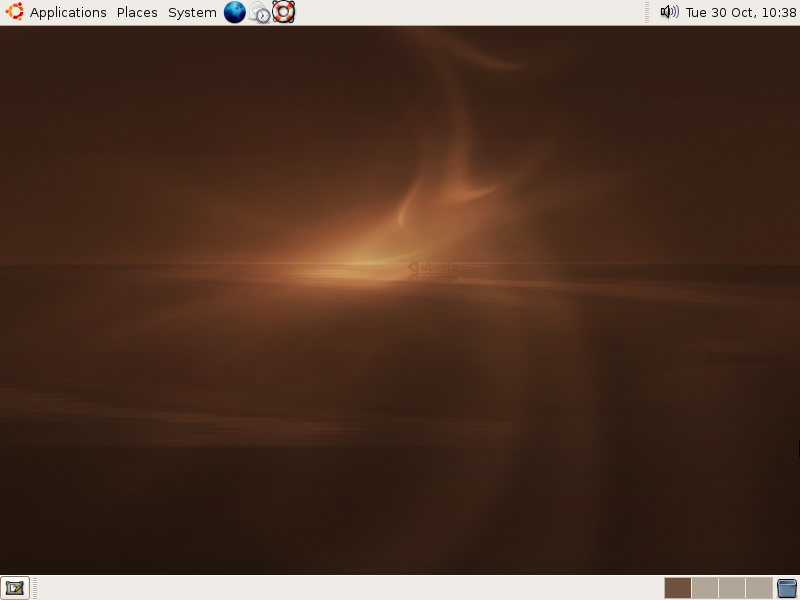Switch to the second workspace
The height and width of the screenshot is (600, 800).
704,588
